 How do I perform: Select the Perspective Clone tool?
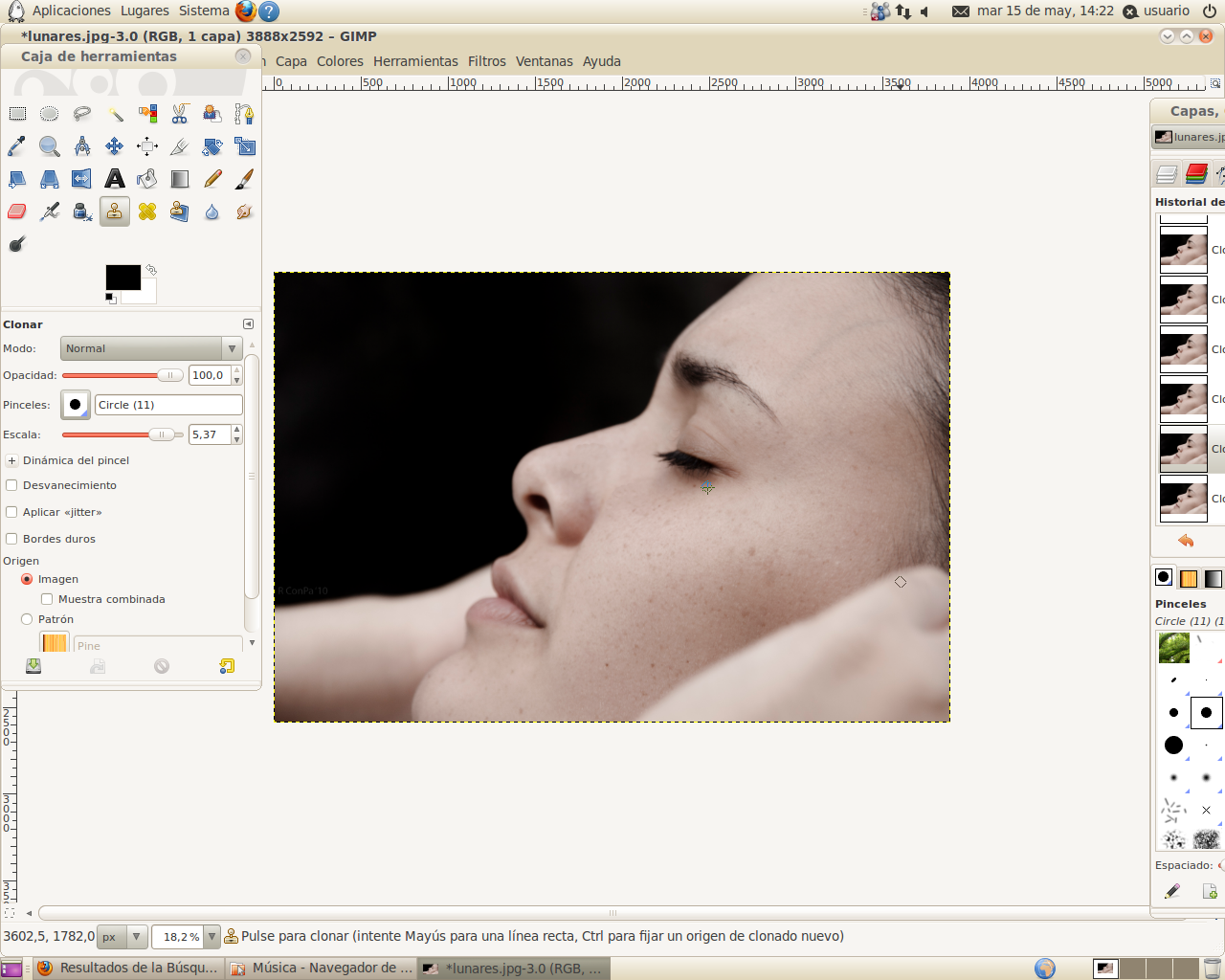(180, 212)
